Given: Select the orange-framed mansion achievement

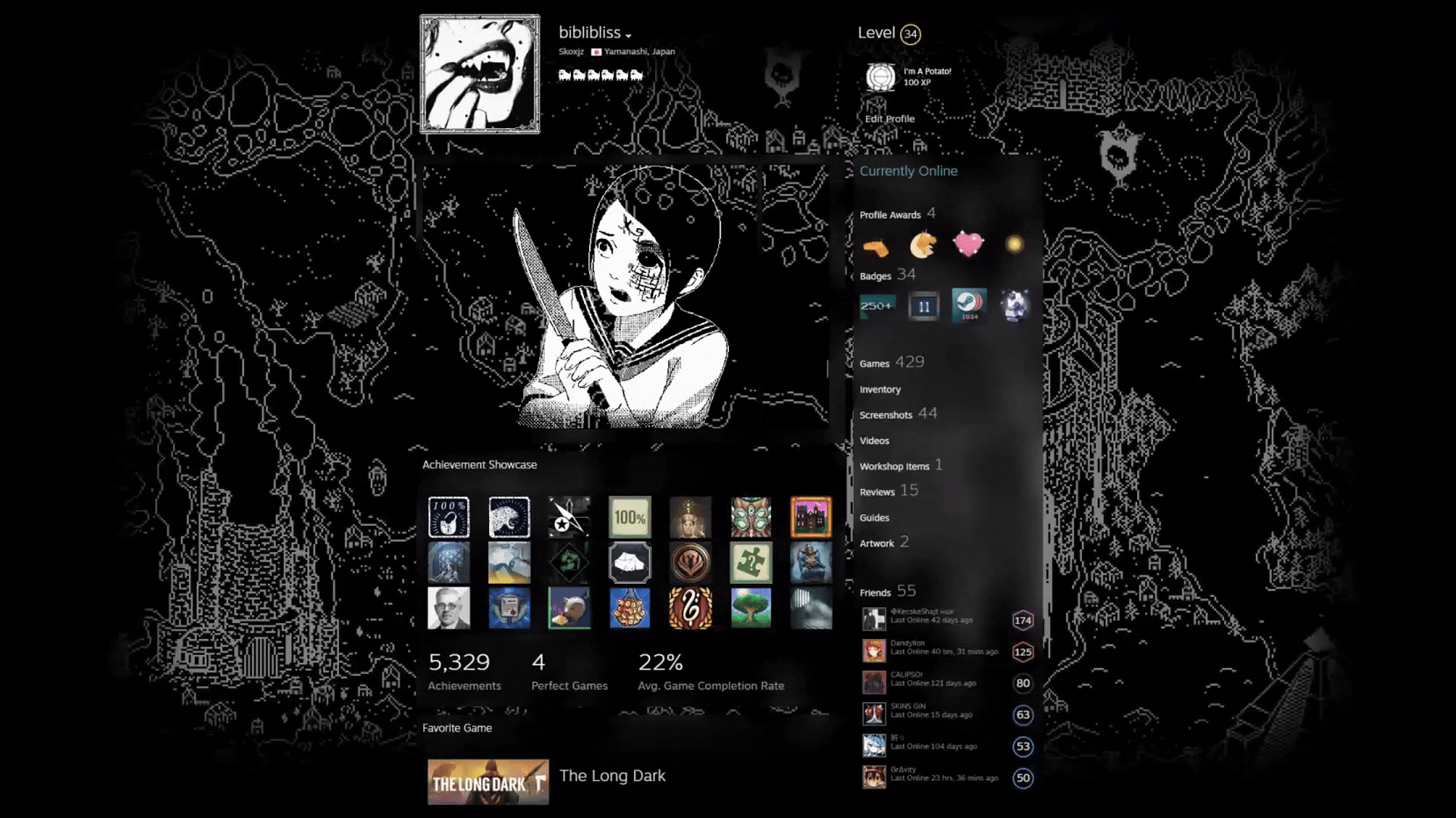Looking at the screenshot, I should click(811, 517).
